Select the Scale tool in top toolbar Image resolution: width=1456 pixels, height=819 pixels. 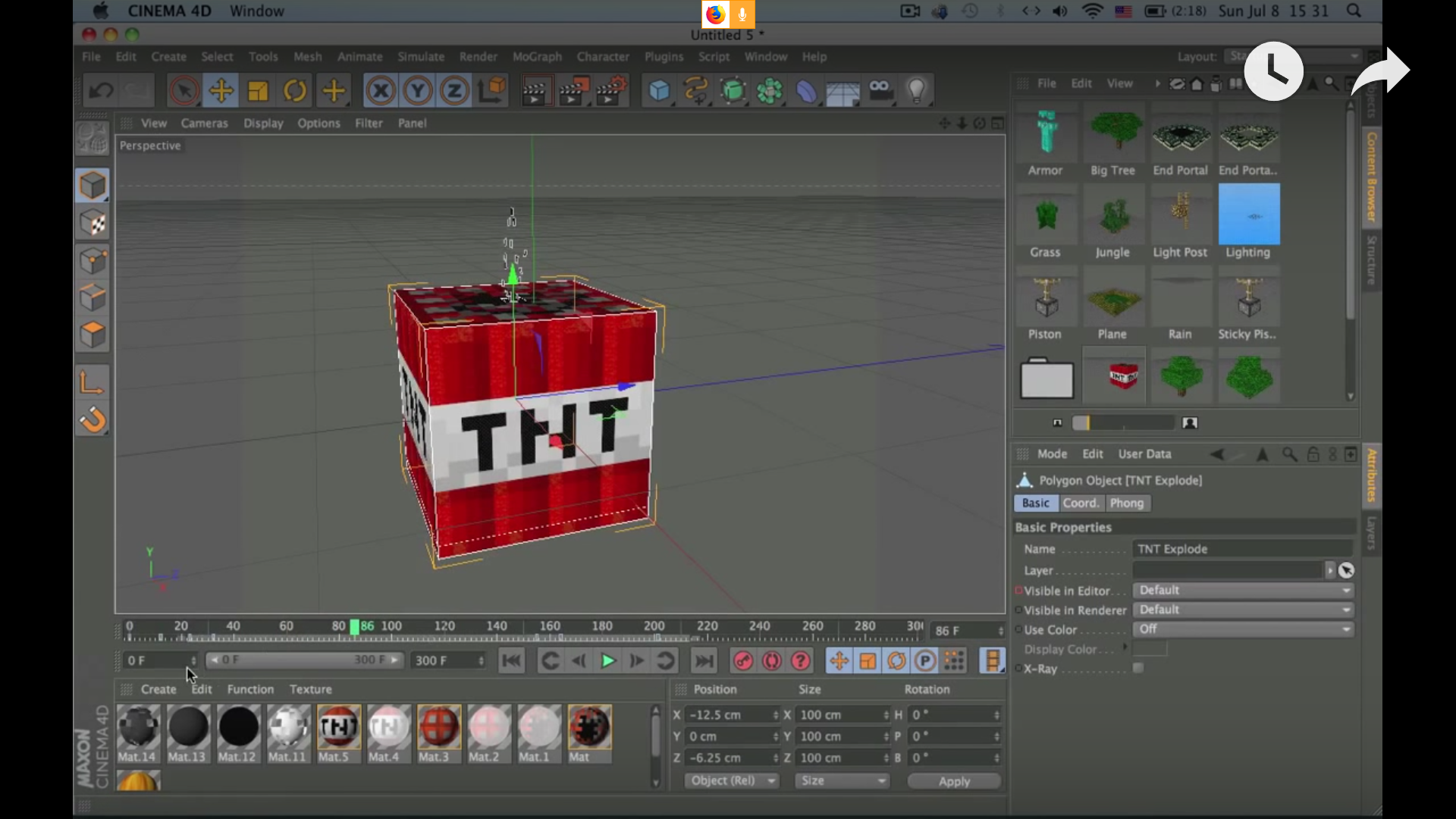click(258, 91)
